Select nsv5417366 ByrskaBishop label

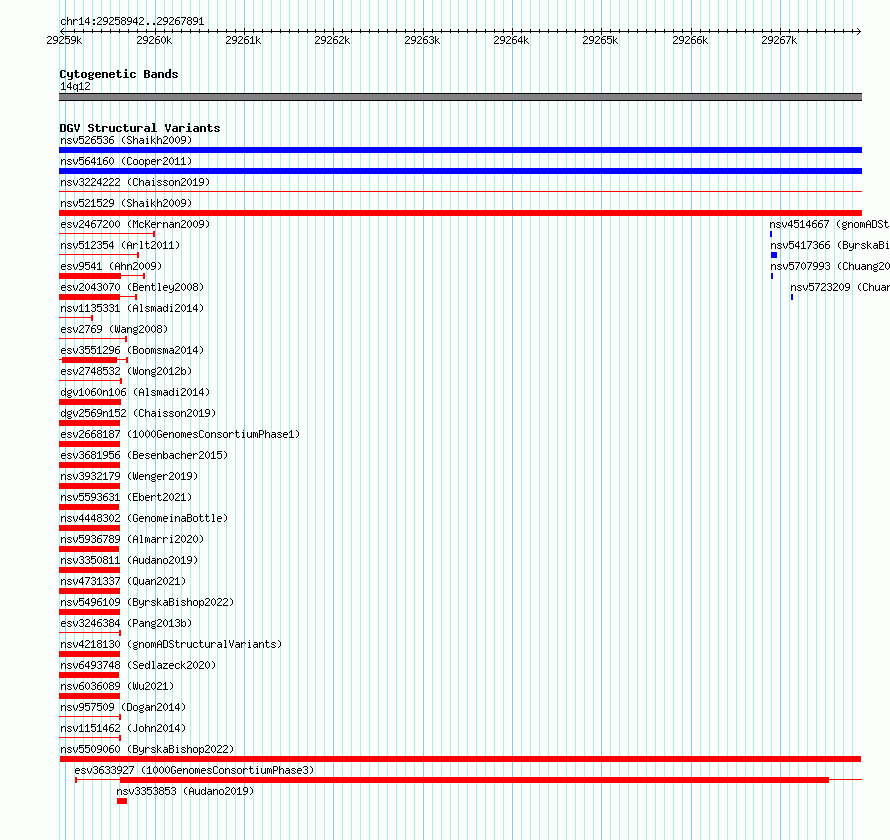click(830, 245)
